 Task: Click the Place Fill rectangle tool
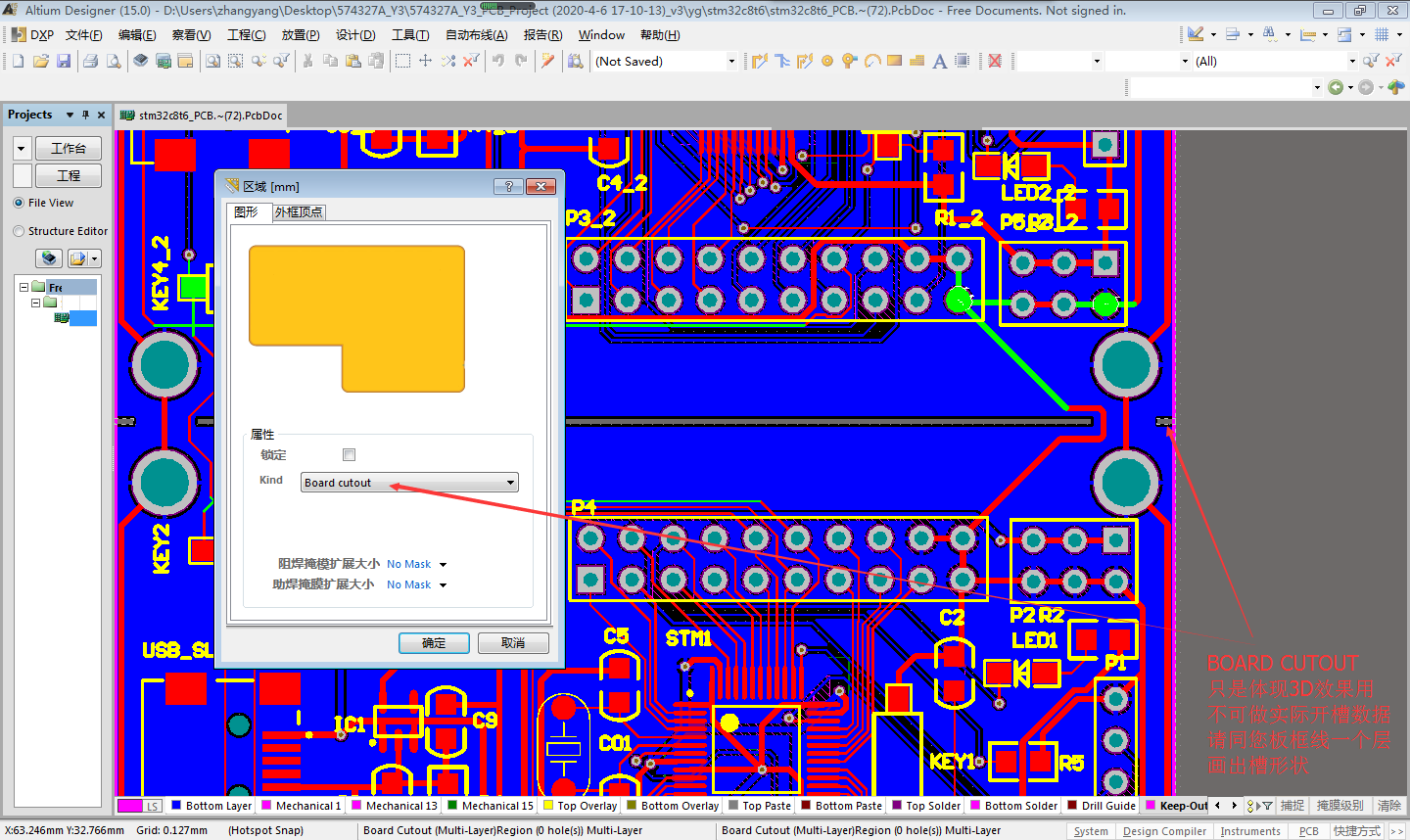[894, 61]
